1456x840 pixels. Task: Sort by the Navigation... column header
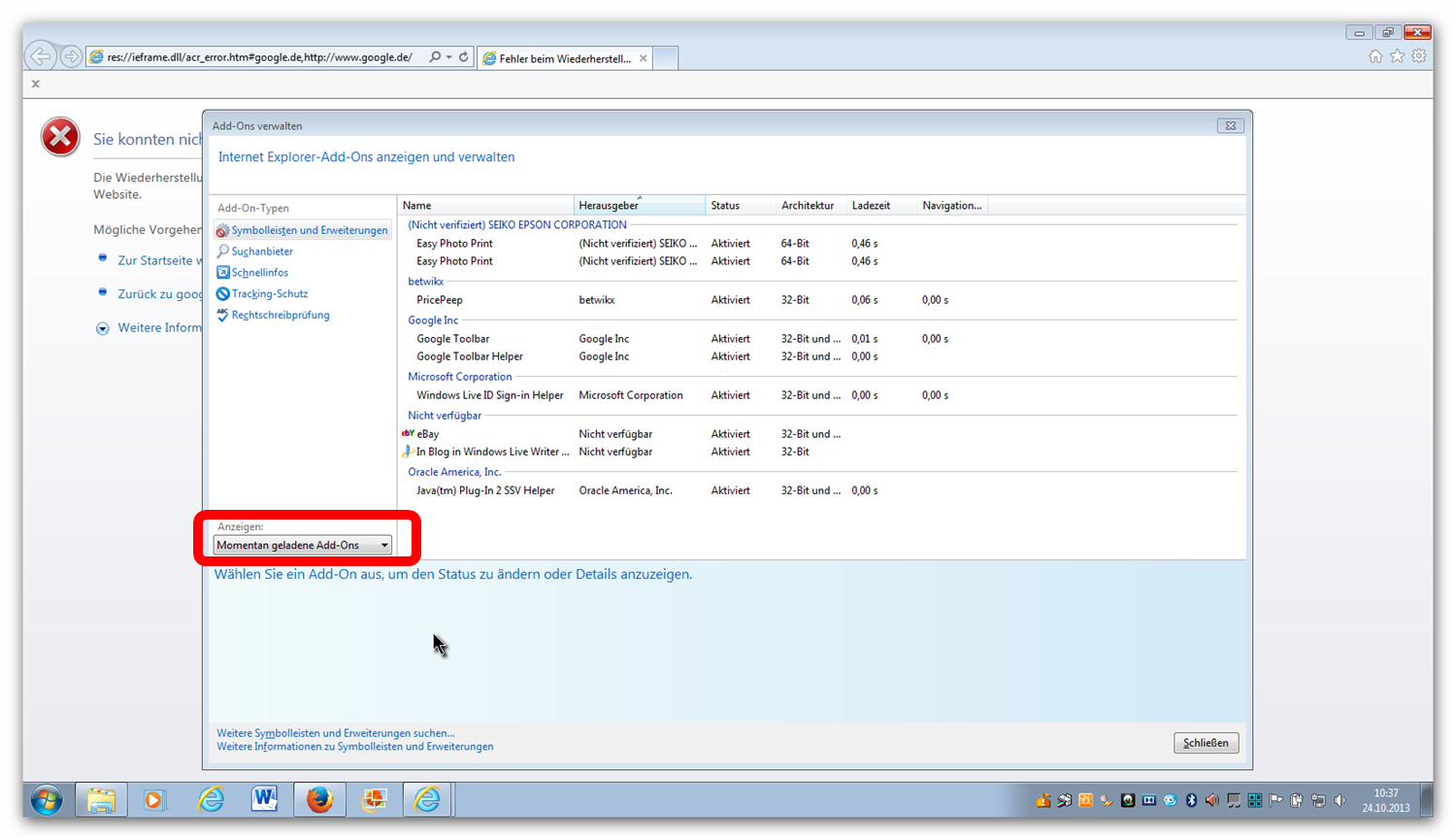click(952, 206)
